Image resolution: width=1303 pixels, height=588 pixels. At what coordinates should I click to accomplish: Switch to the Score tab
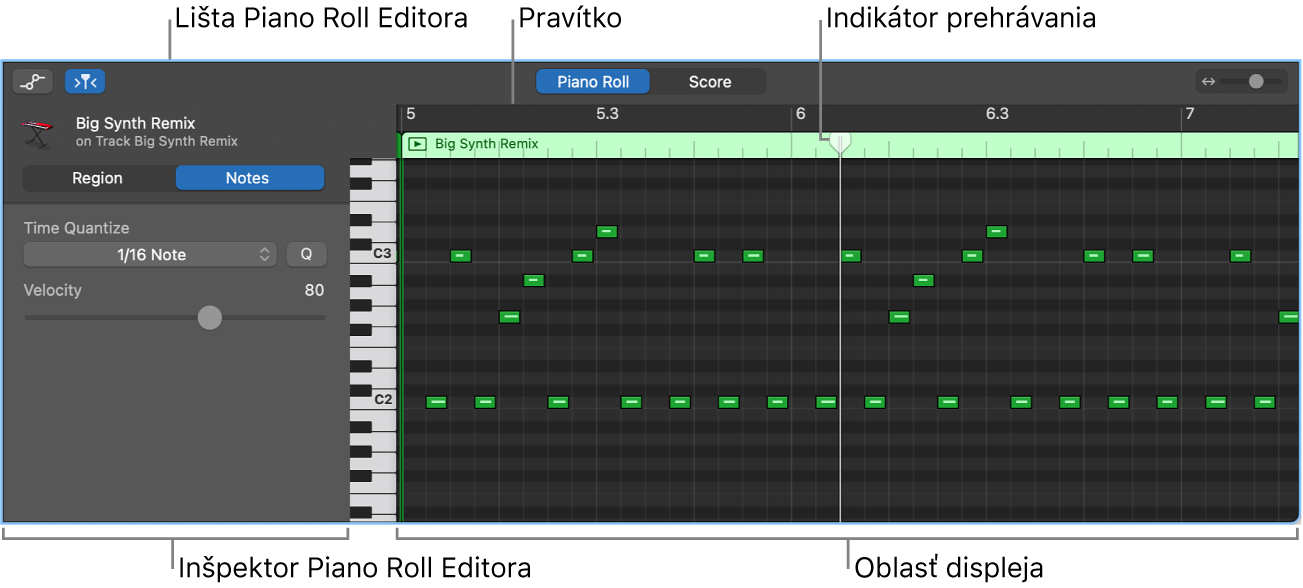click(x=709, y=81)
